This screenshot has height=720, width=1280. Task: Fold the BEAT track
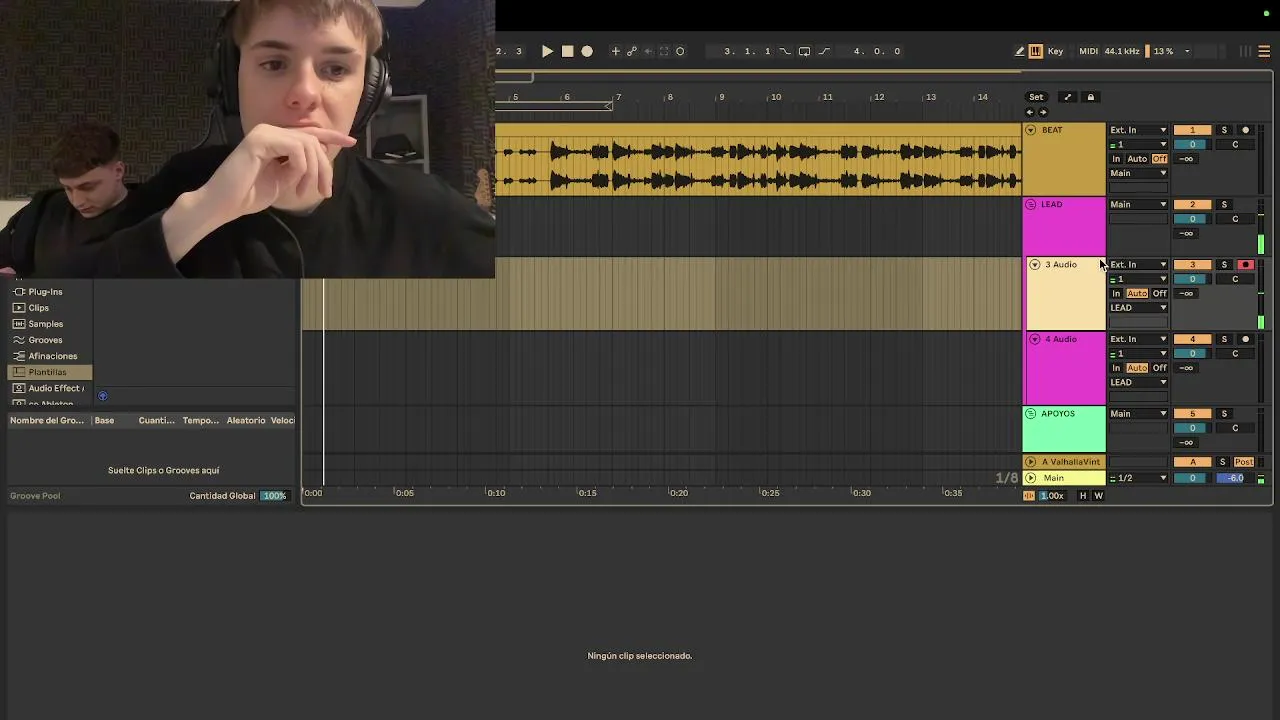1031,130
